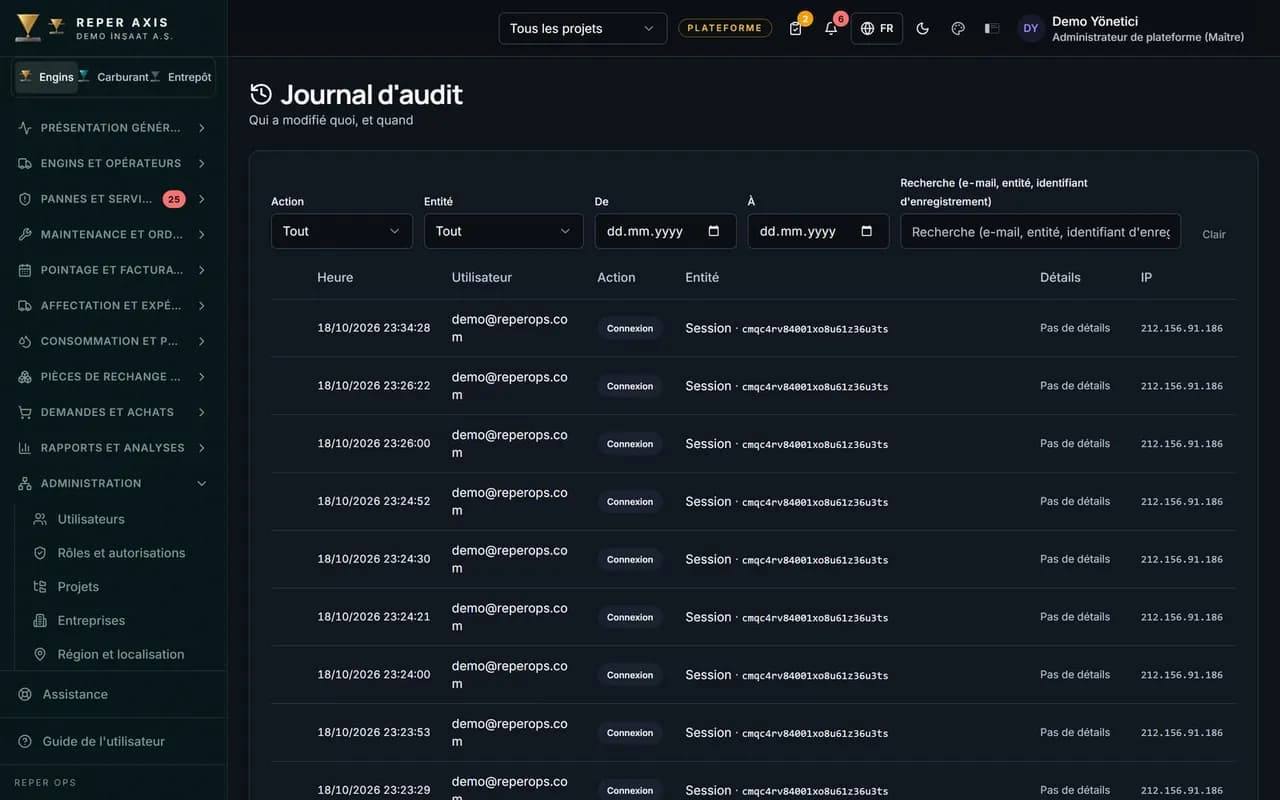Click the Assistance lifebuoy icon
1280x800 pixels.
click(25, 694)
